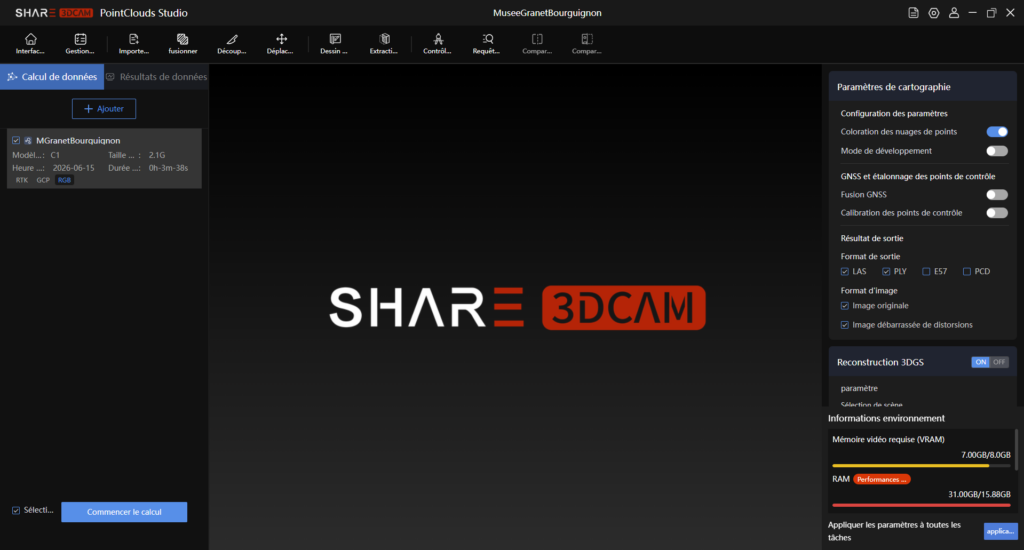Screen dimensions: 1024x550
Task: Open the Interface home toolbar icon
Action: (30, 44)
